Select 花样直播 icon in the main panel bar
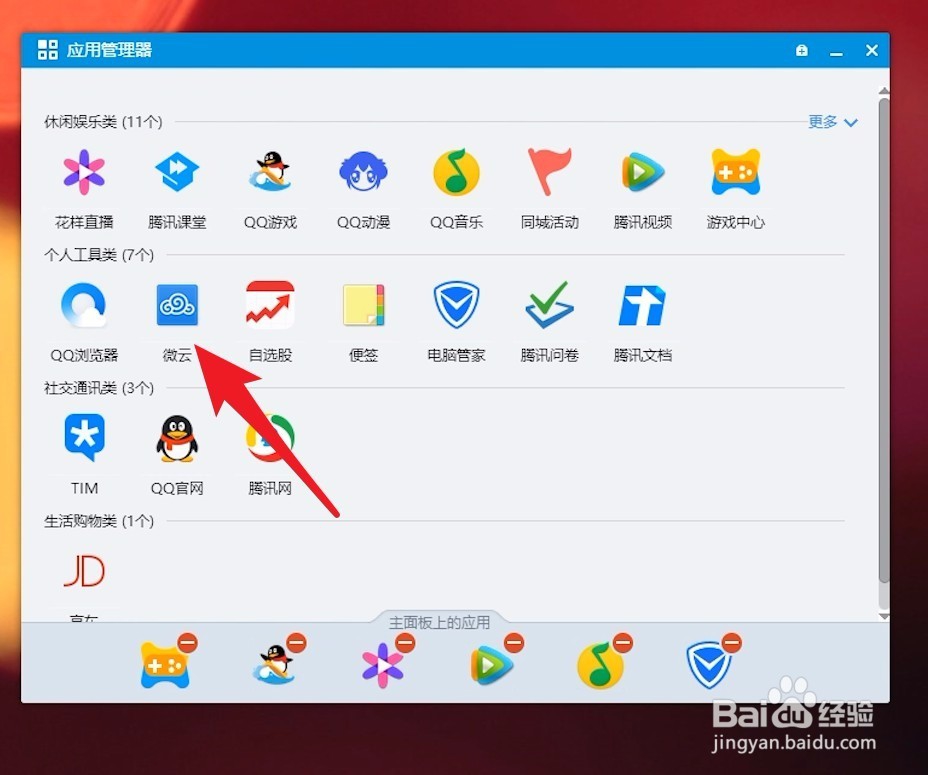 coord(382,665)
